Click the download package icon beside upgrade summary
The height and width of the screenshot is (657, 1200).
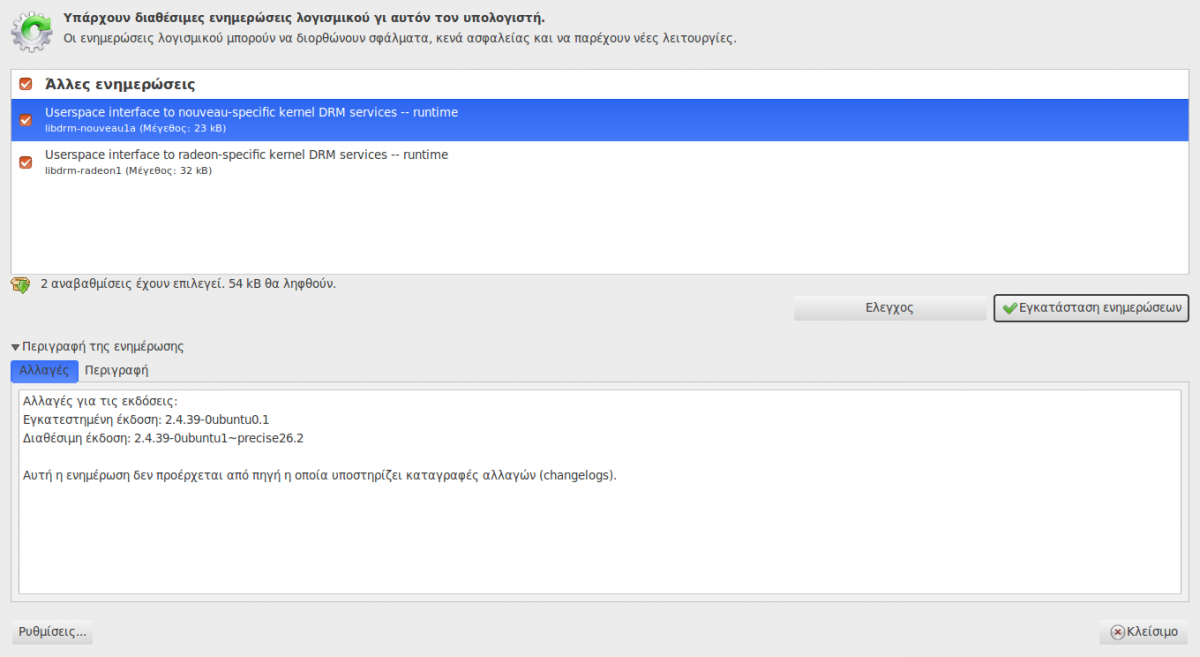(x=20, y=285)
